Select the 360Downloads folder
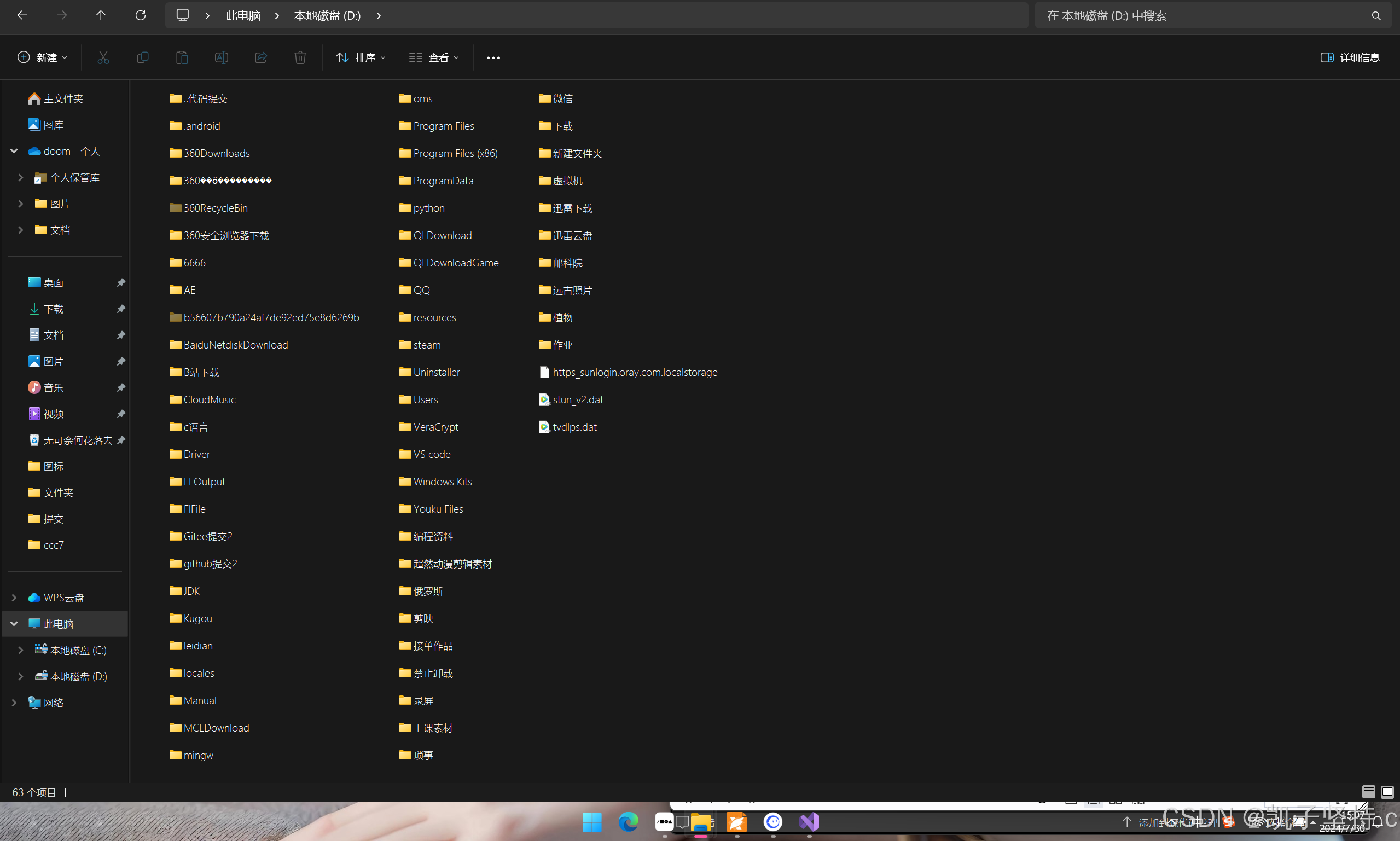Image resolution: width=1400 pixels, height=841 pixels. (210, 153)
